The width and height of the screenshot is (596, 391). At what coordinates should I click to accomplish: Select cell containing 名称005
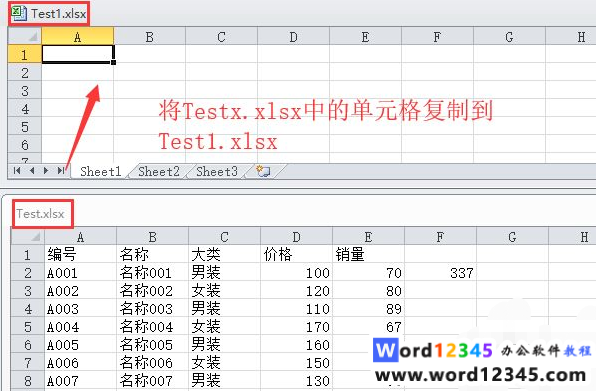coord(152,345)
